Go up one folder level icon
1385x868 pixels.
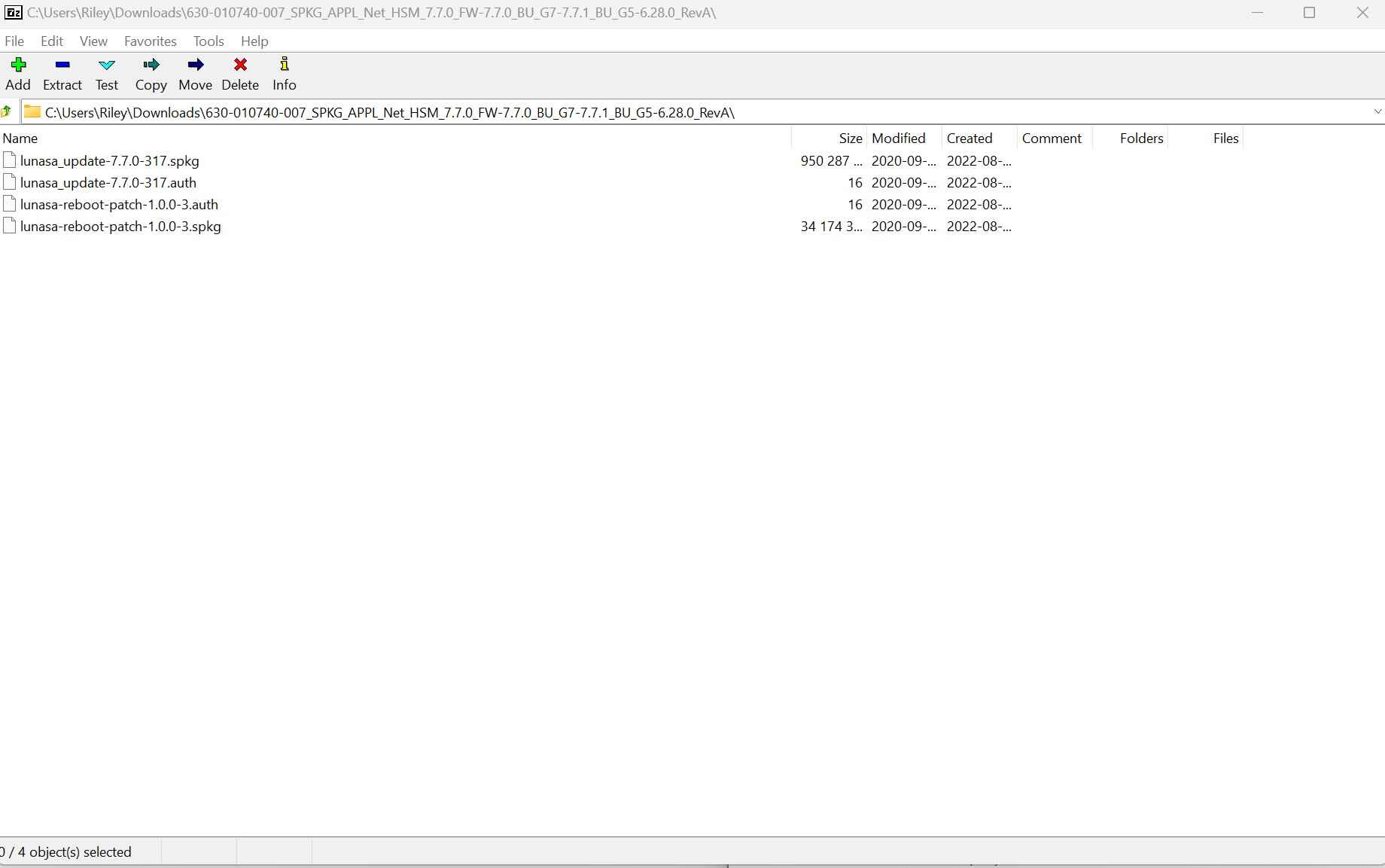click(7, 112)
